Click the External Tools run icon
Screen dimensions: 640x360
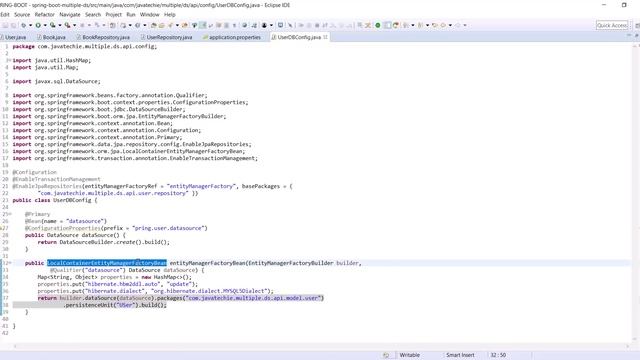(x=67, y=25)
